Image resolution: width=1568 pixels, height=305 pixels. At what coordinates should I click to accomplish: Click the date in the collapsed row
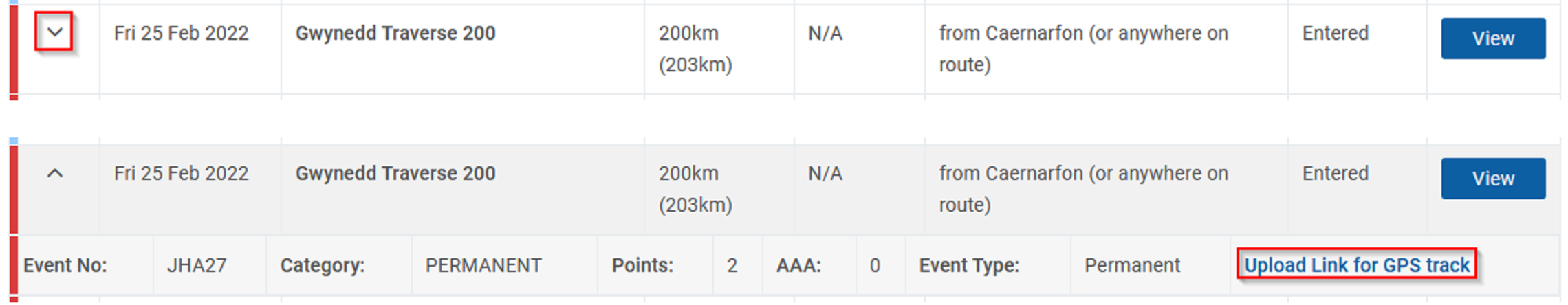(x=181, y=33)
